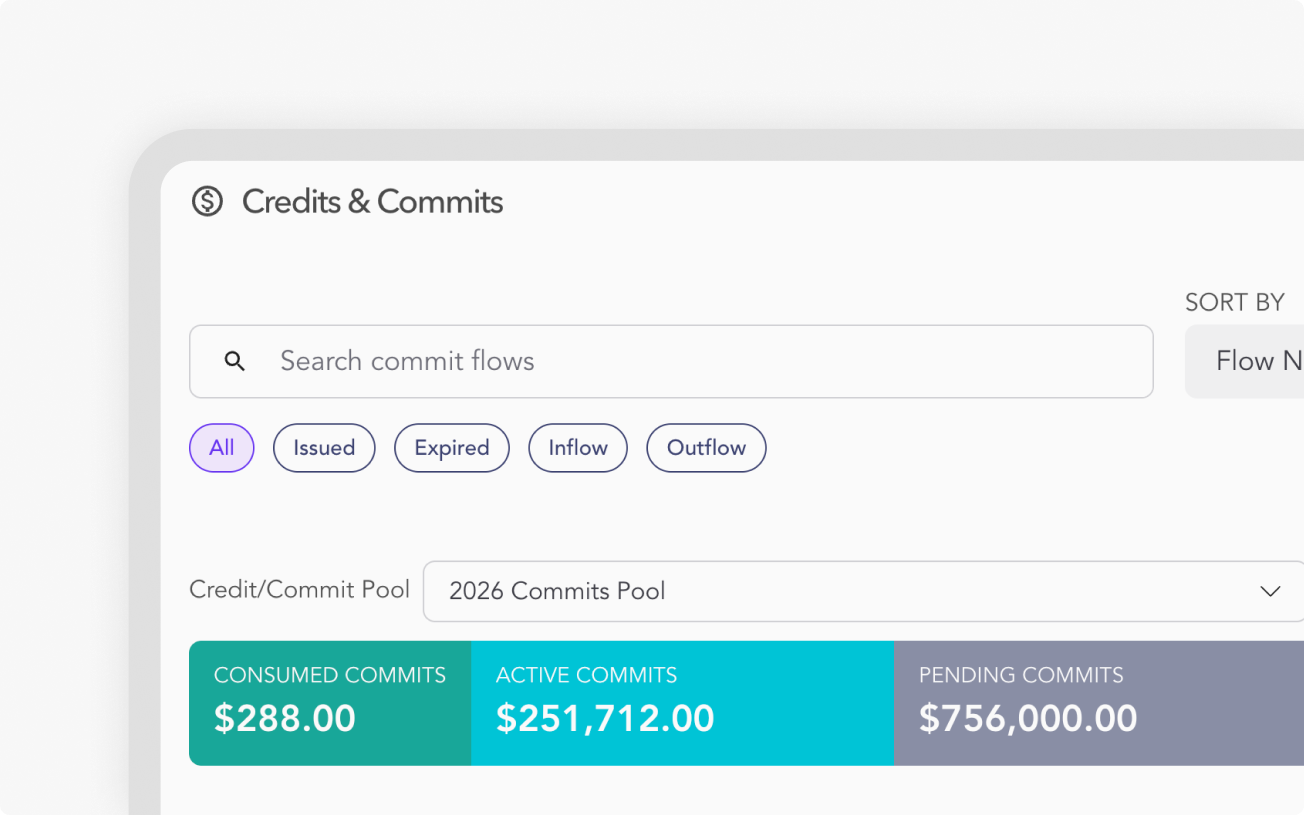This screenshot has height=815, width=1304.
Task: Filter by Inflow
Action: (578, 448)
